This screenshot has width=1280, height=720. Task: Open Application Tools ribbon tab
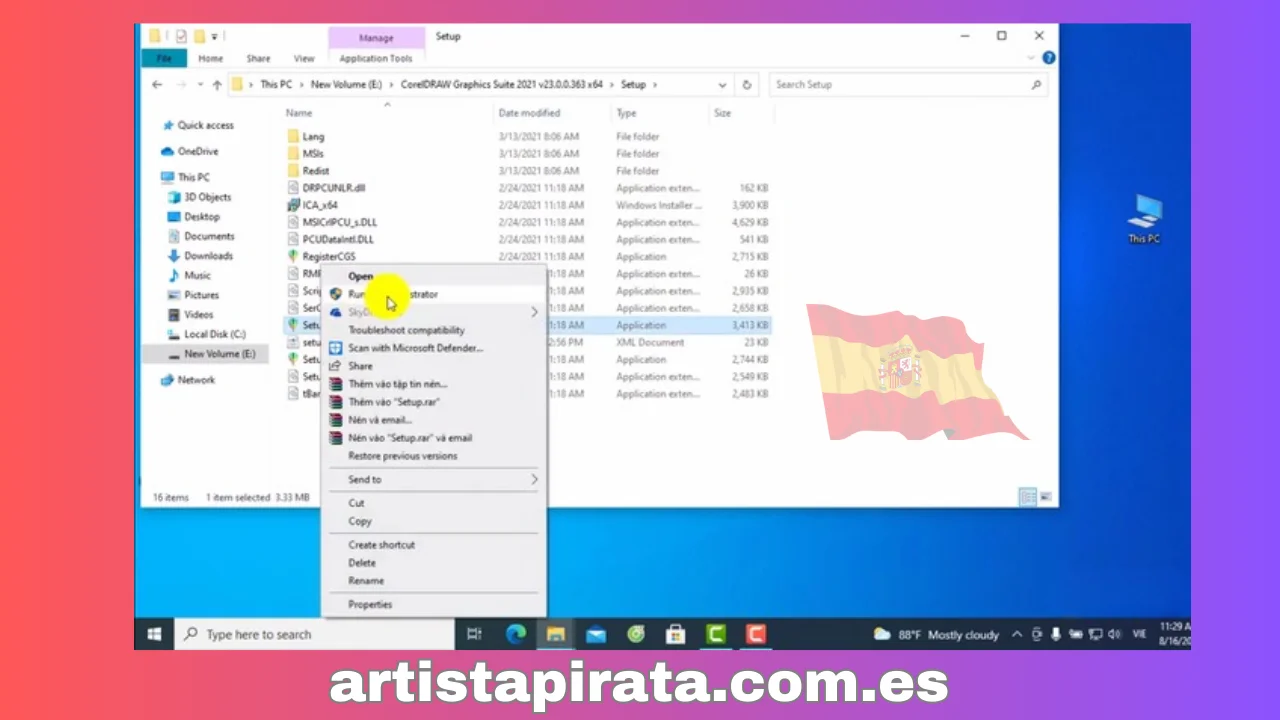click(376, 58)
